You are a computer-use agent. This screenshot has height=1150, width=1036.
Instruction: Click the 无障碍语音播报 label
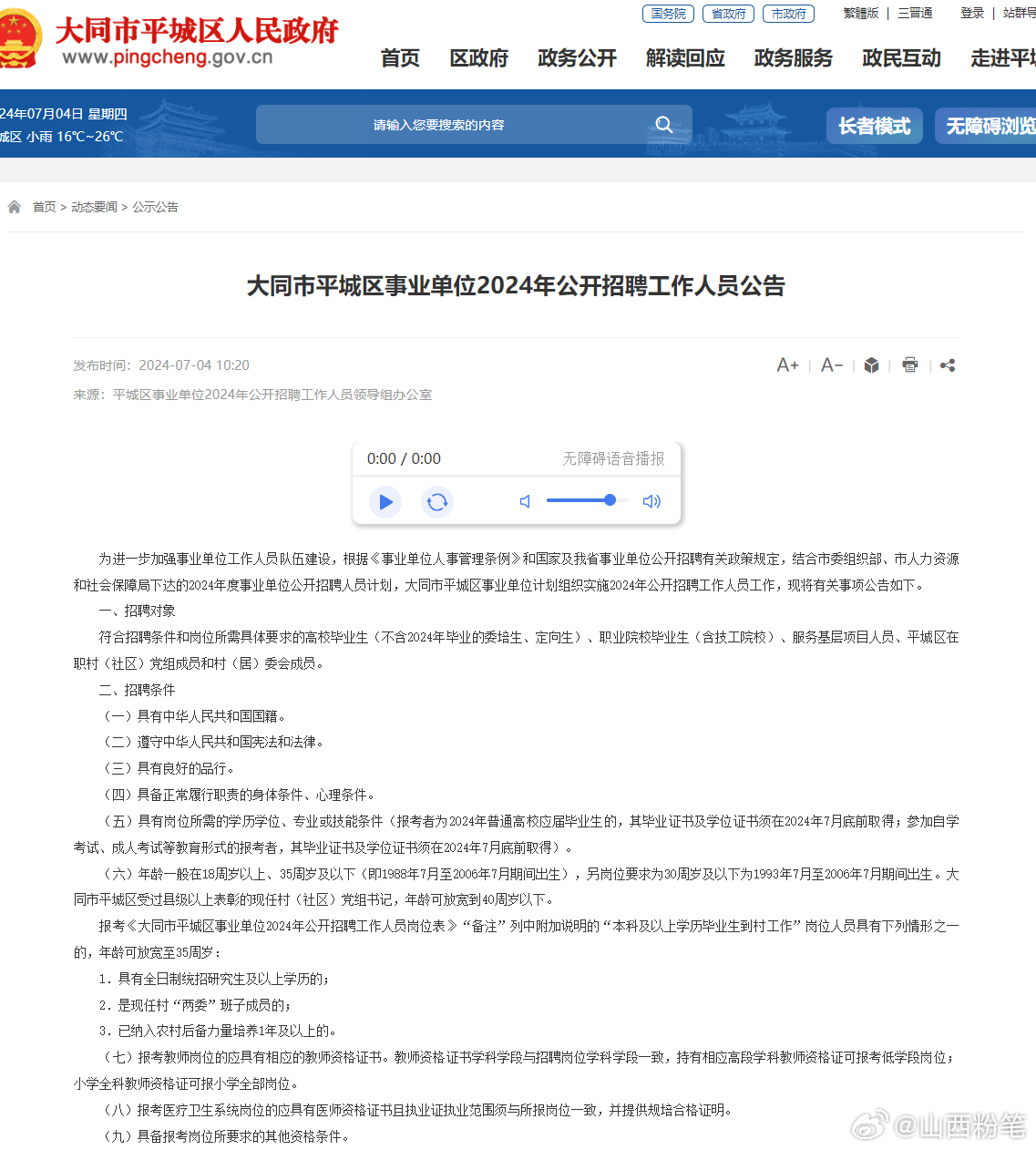(x=613, y=458)
